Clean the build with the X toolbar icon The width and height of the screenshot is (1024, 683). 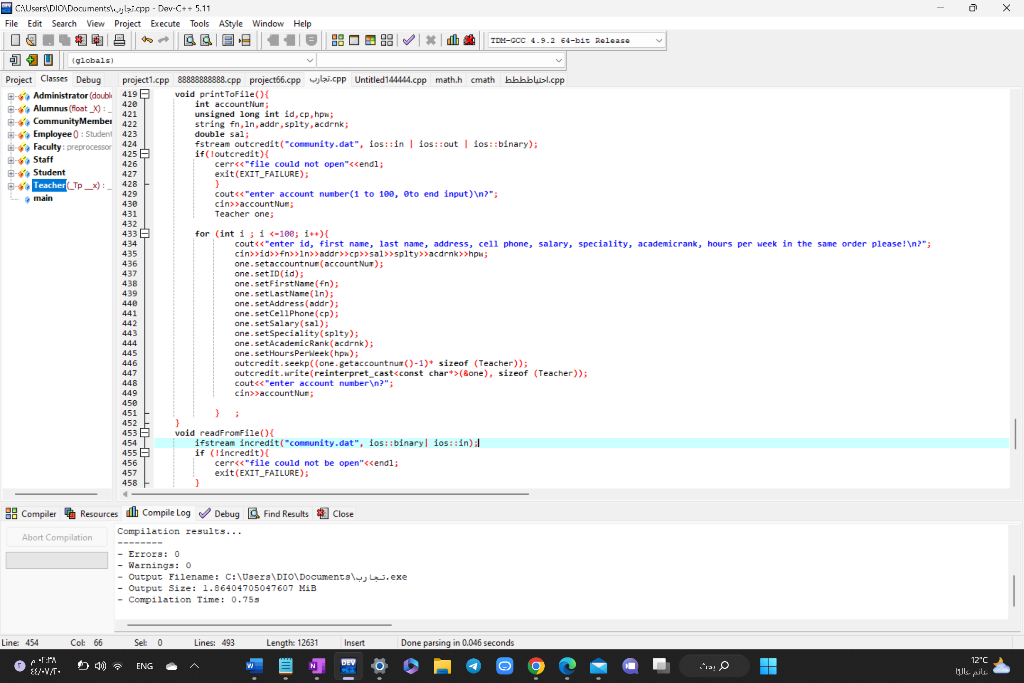click(x=430, y=41)
